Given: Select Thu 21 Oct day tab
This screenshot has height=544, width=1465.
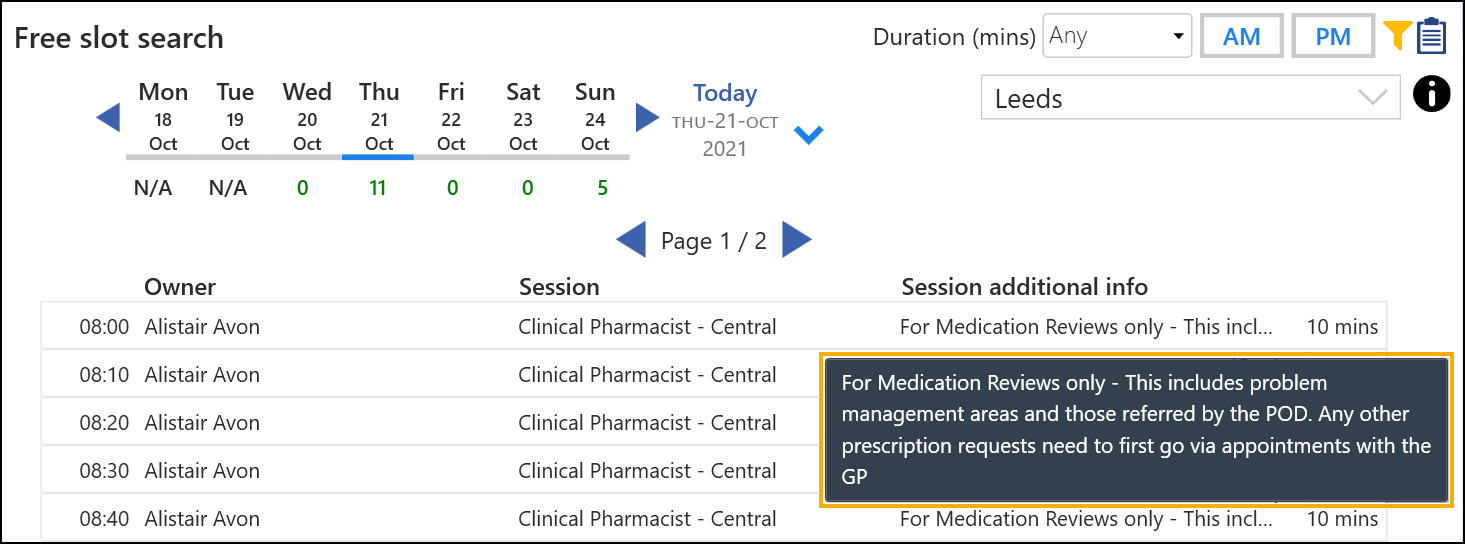Looking at the screenshot, I should 379,118.
